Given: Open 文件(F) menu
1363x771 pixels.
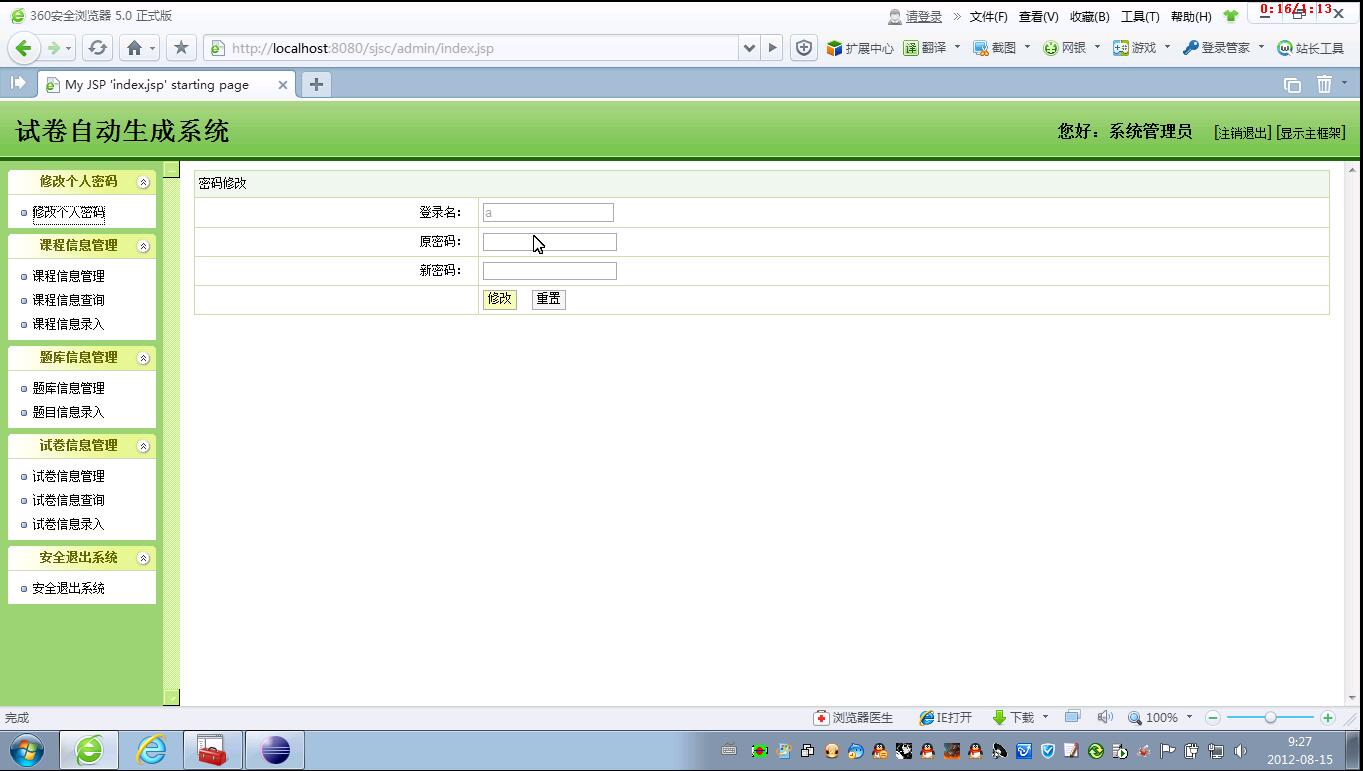Looking at the screenshot, I should (988, 16).
